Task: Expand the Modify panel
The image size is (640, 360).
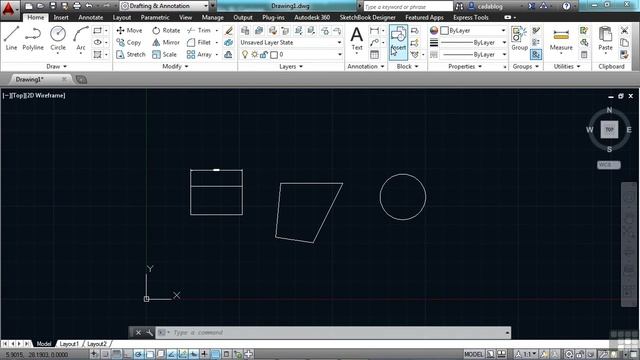Action: pyautogui.click(x=176, y=66)
